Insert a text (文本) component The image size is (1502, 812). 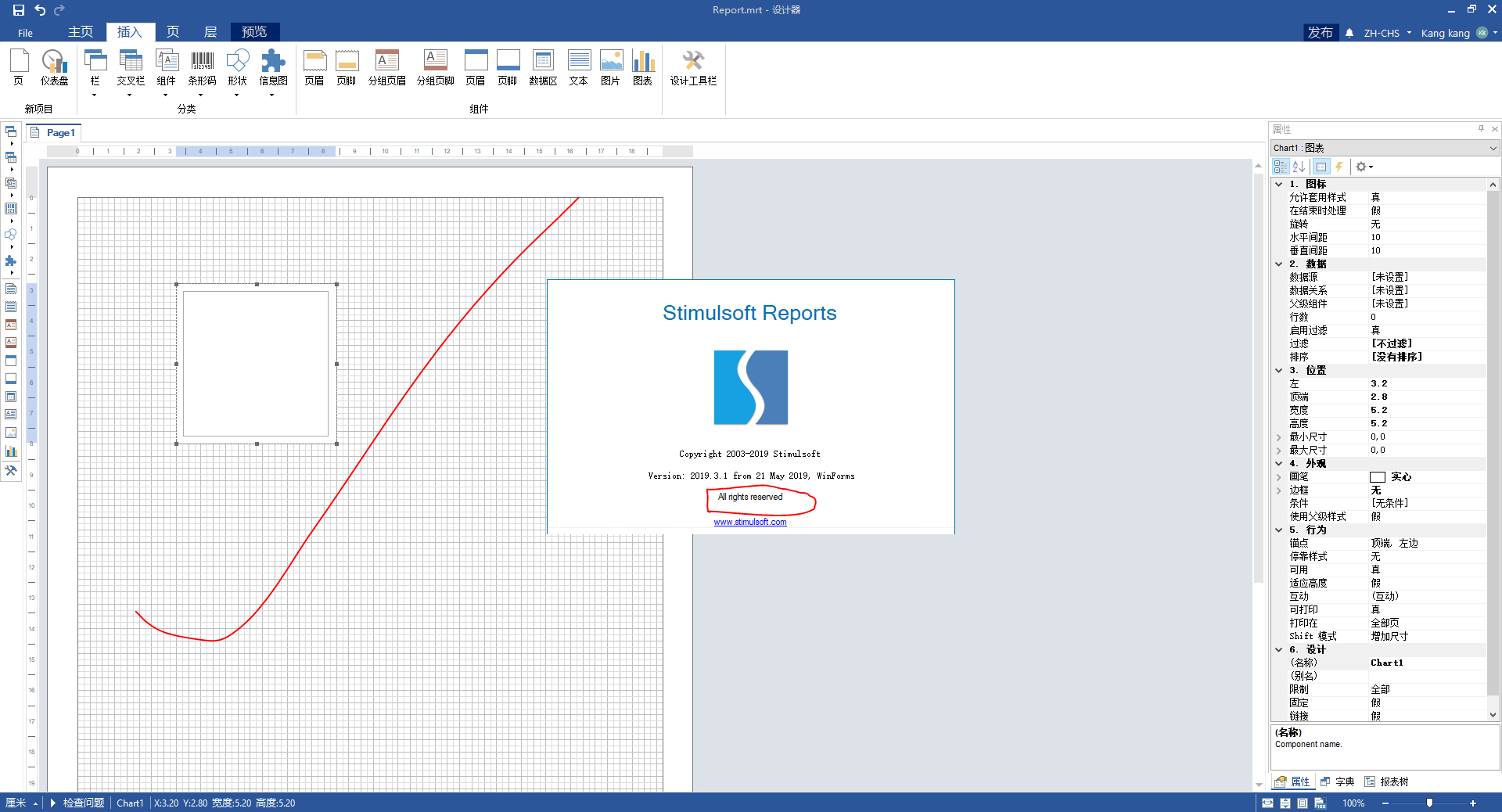(579, 67)
